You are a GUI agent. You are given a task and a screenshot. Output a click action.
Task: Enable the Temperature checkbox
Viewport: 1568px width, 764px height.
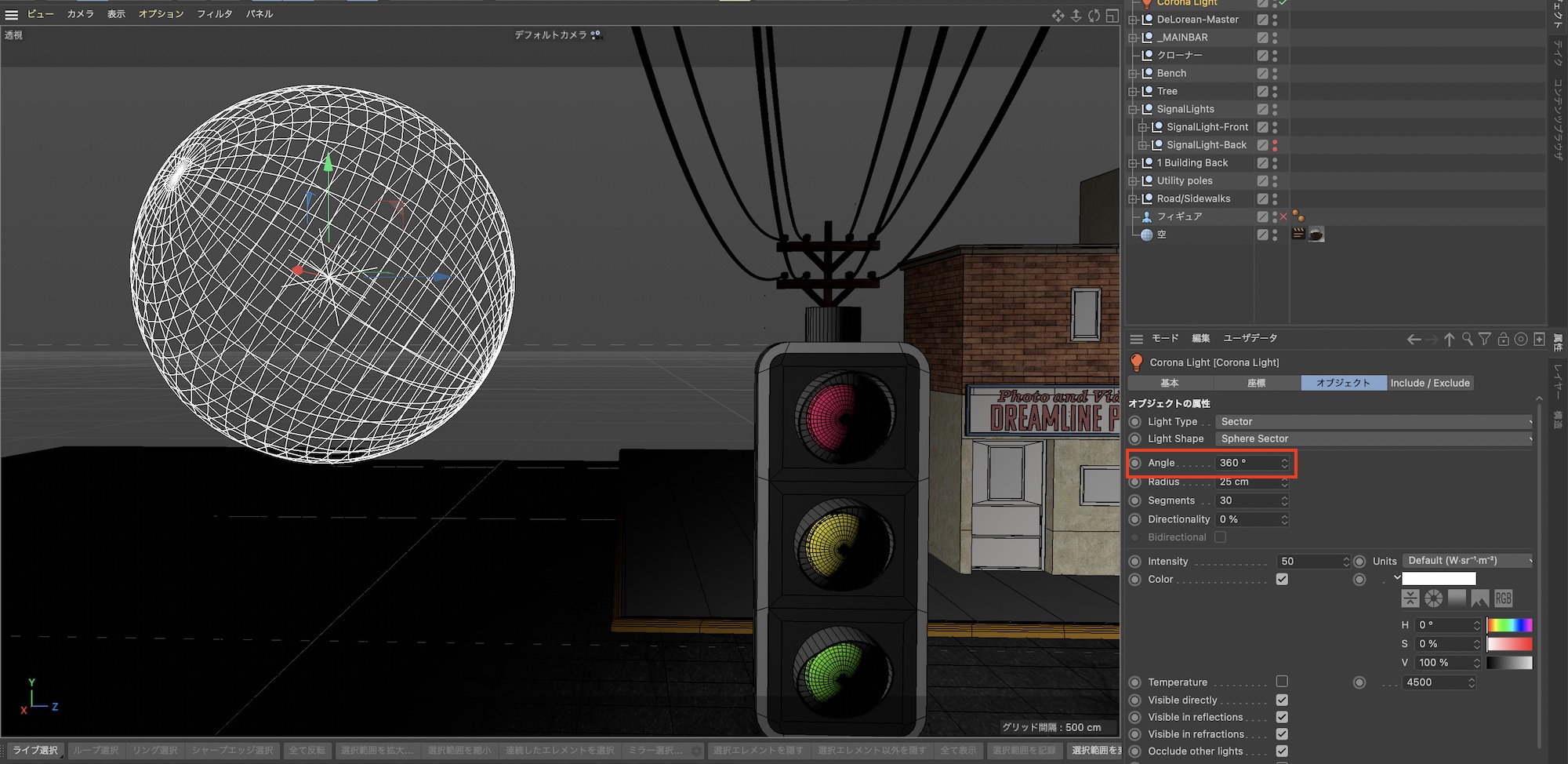click(1282, 682)
